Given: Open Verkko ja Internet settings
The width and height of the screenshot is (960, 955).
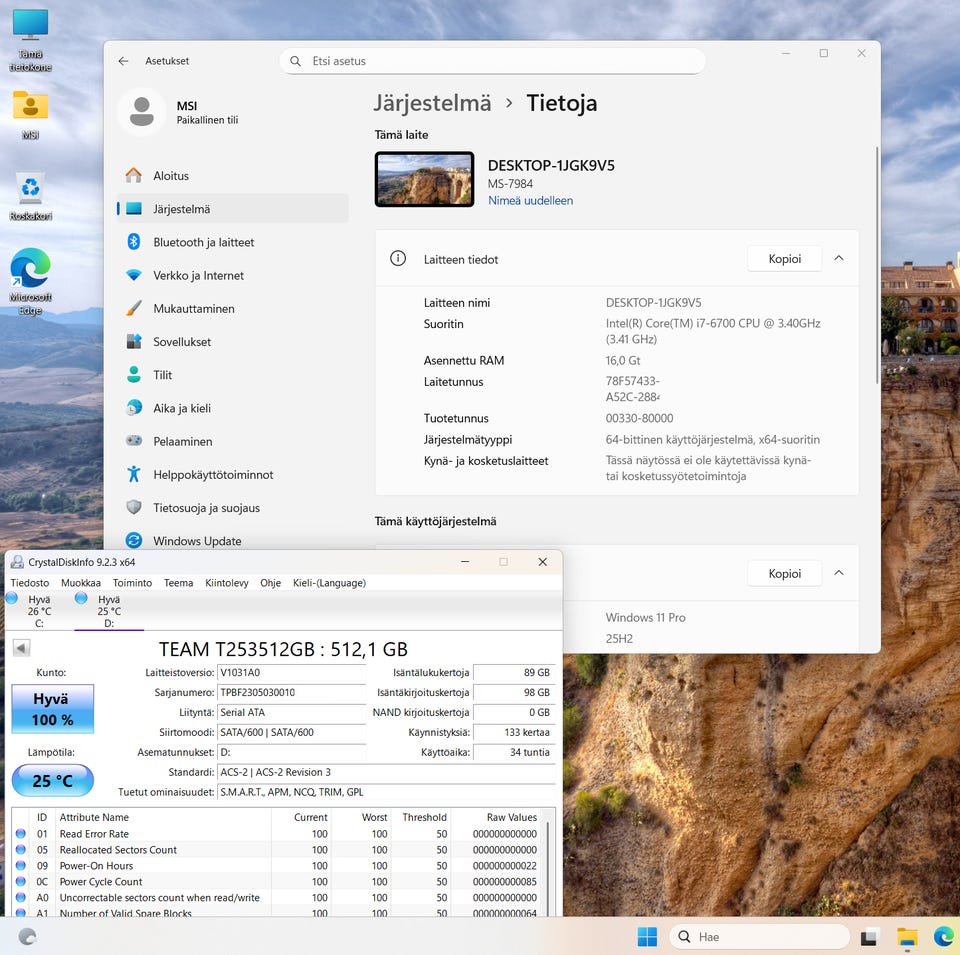Looking at the screenshot, I should (x=198, y=275).
